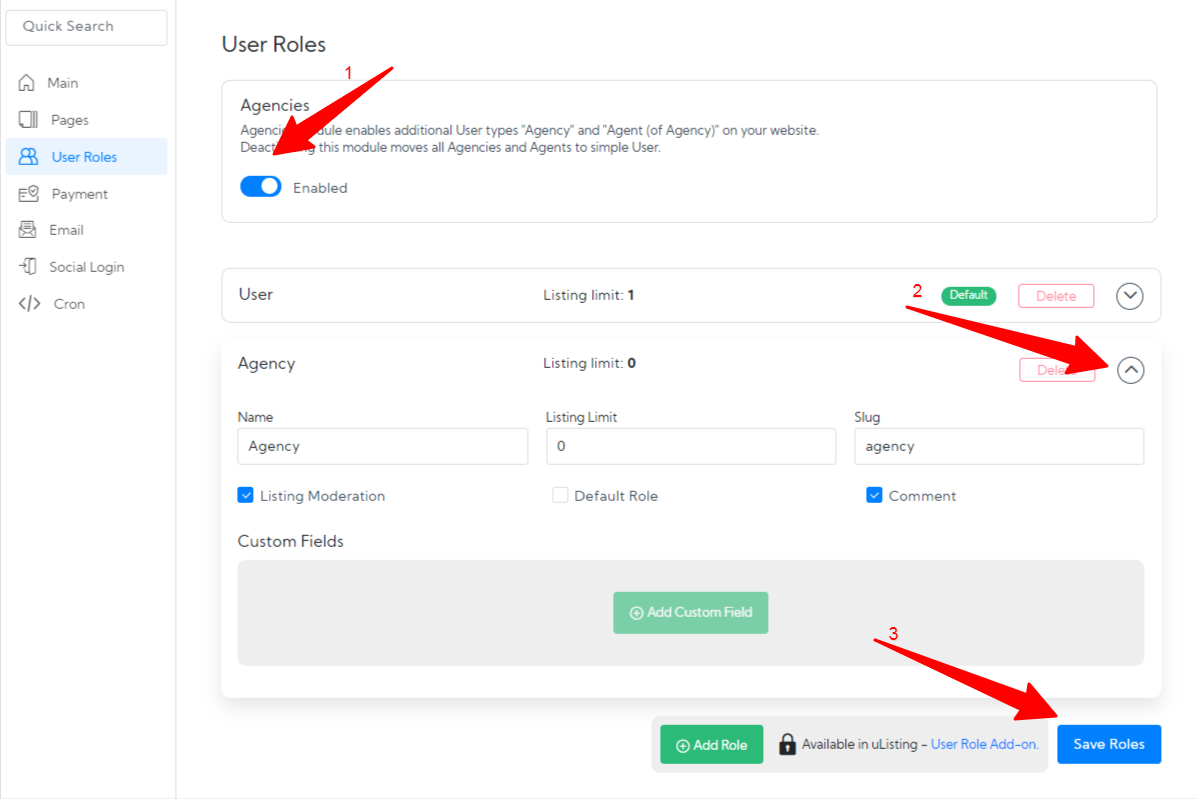Check the Default Role checkbox
Viewport: 1197px width, 799px height.
coord(560,495)
